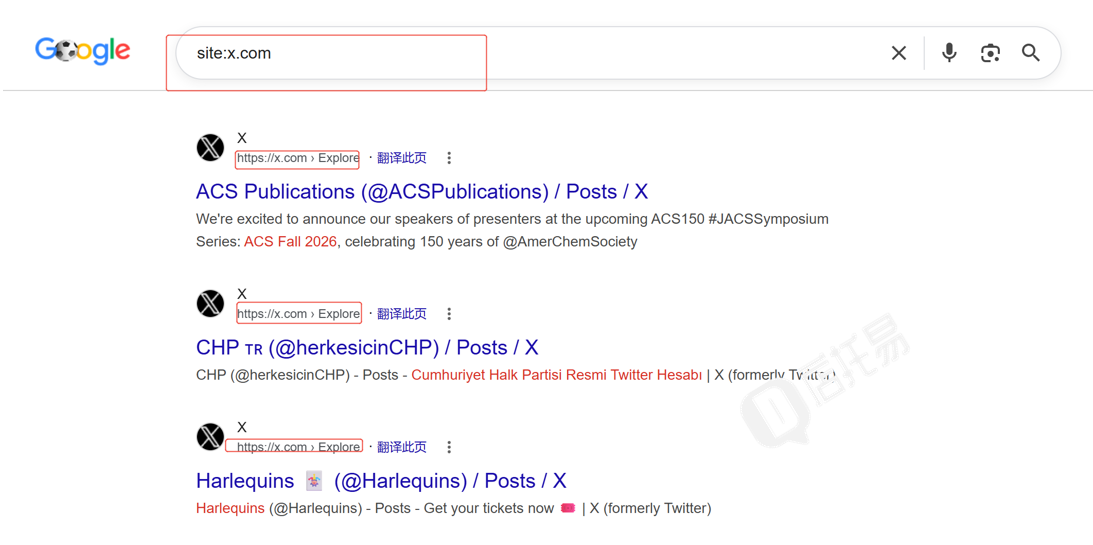Open CHP (@herkesicinCHP) Posts result link
This screenshot has width=1093, height=545.
point(367,348)
